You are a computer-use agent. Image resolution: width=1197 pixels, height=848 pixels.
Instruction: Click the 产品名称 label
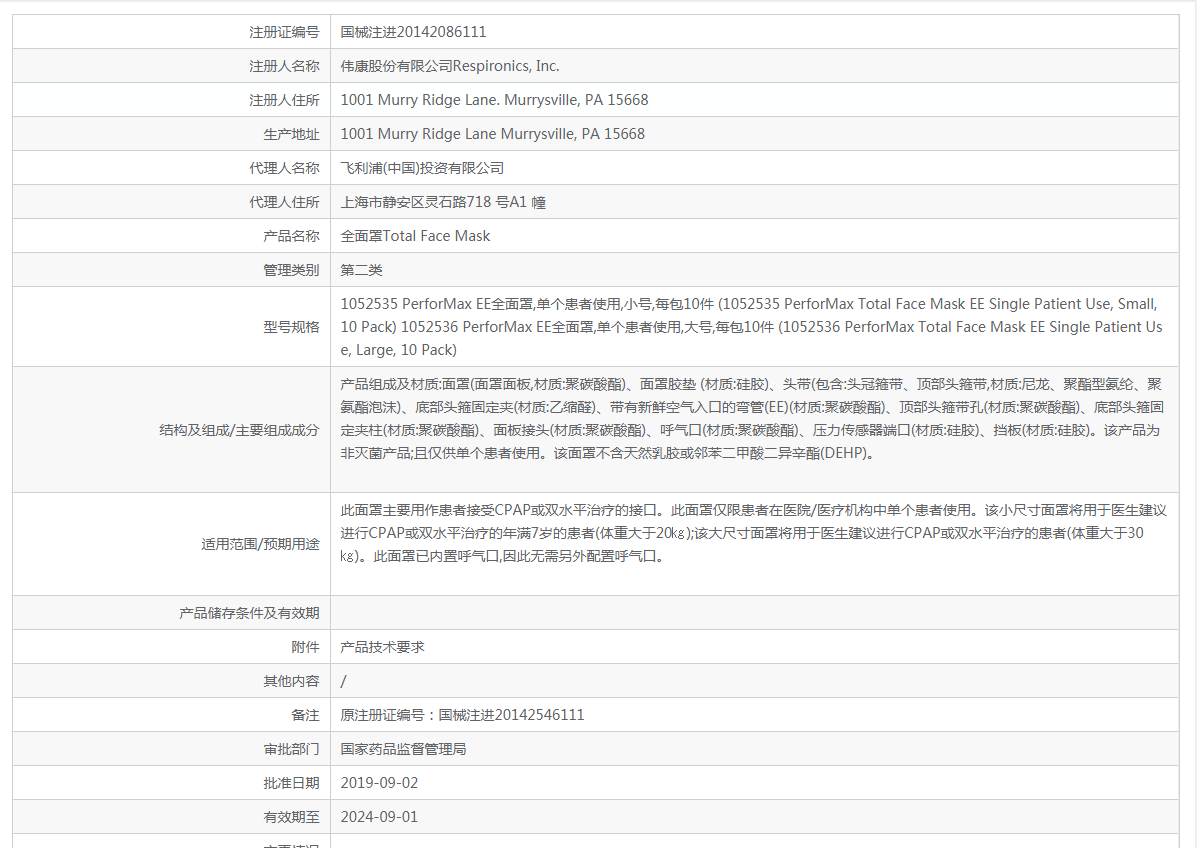pyautogui.click(x=292, y=237)
